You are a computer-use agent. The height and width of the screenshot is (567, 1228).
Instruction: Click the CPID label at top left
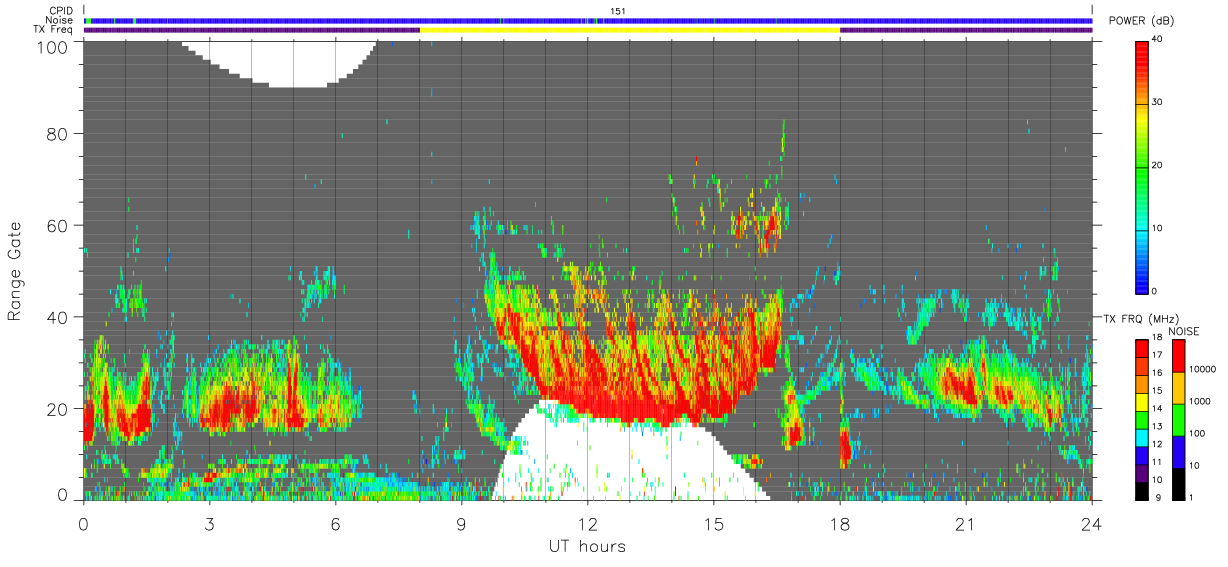tap(62, 11)
